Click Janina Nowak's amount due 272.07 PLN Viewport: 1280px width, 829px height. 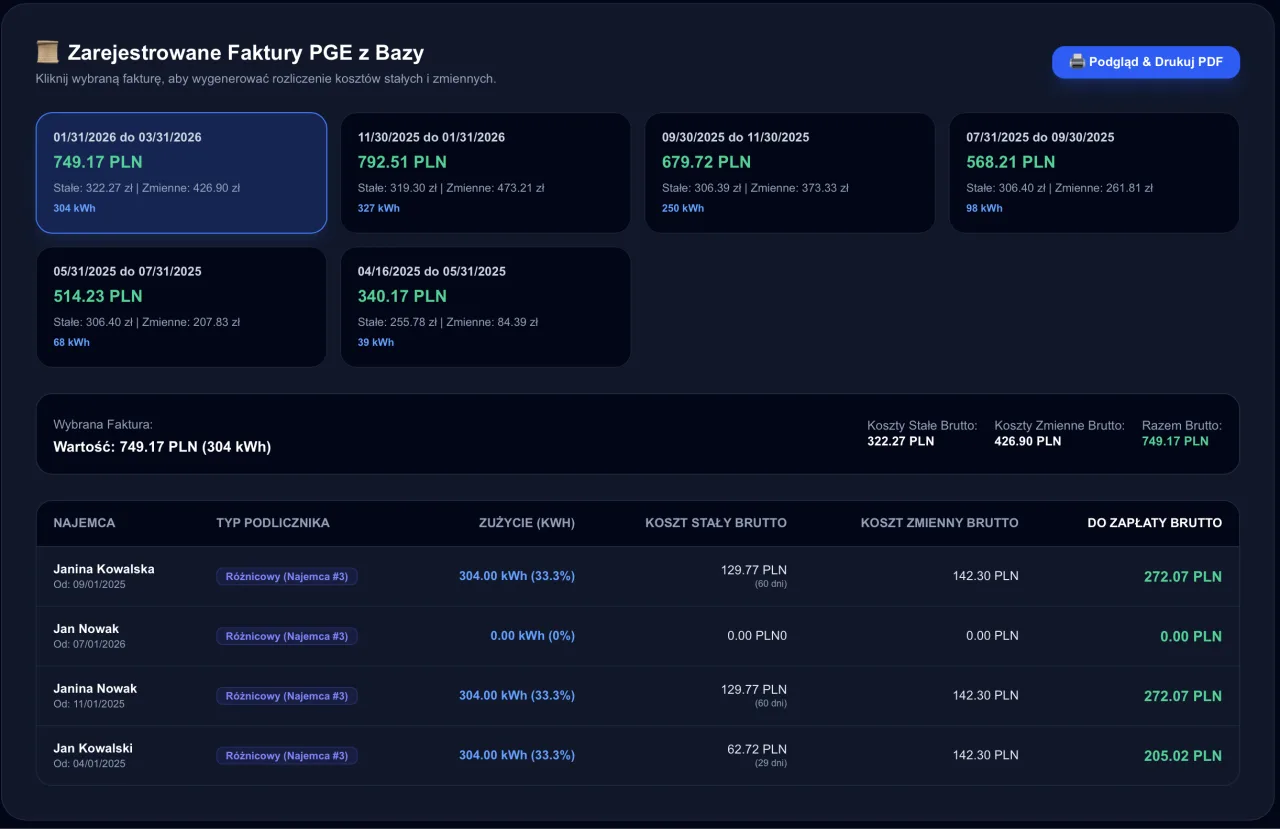pyautogui.click(x=1183, y=697)
